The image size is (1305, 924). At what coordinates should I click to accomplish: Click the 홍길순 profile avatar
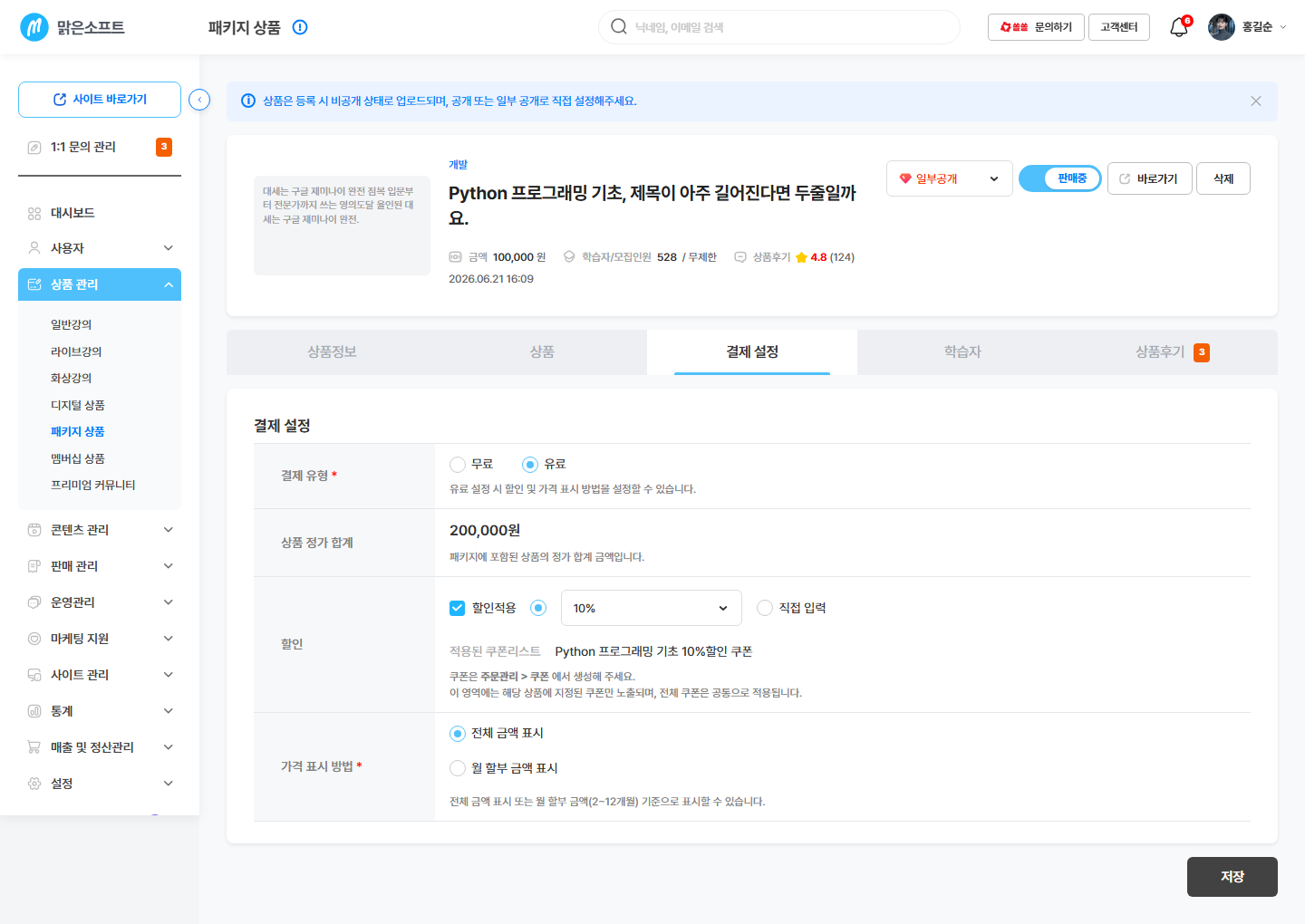pyautogui.click(x=1222, y=27)
